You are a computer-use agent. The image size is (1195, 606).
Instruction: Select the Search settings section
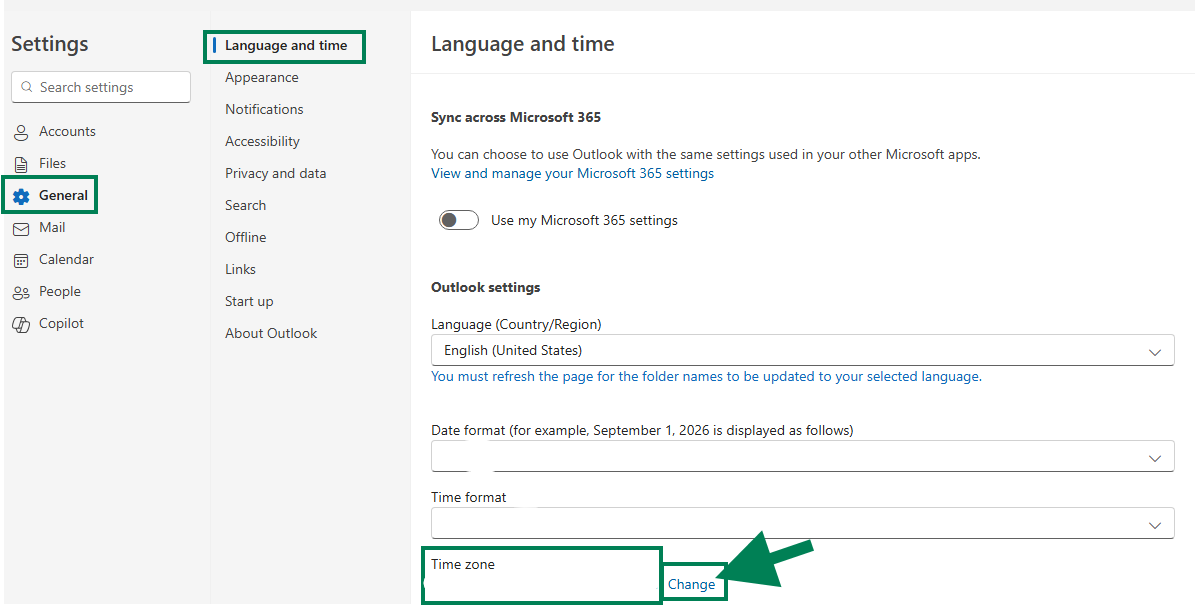[245, 206]
